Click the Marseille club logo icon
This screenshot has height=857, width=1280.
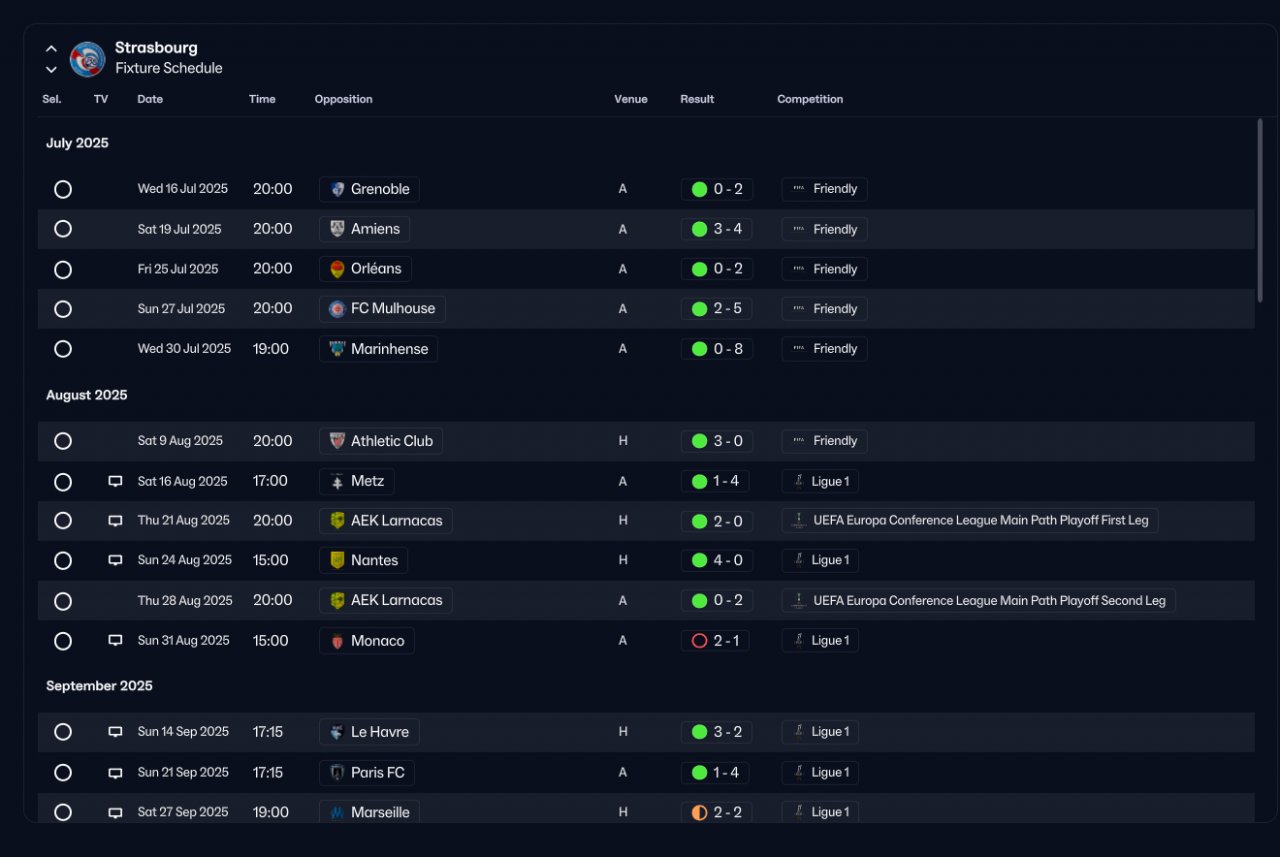[338, 812]
